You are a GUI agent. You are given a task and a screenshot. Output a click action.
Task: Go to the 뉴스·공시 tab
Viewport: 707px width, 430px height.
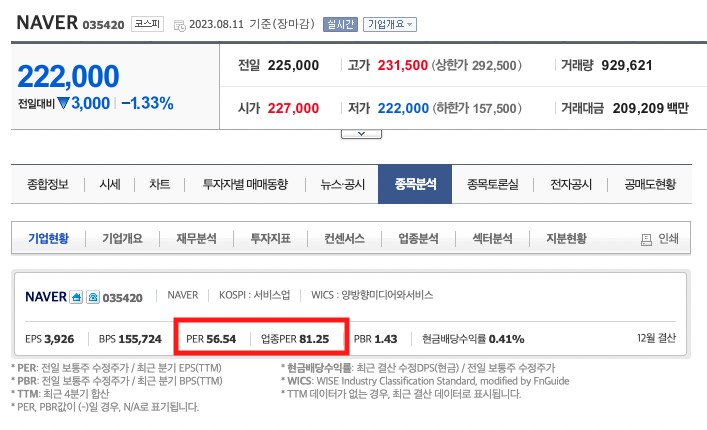click(343, 184)
